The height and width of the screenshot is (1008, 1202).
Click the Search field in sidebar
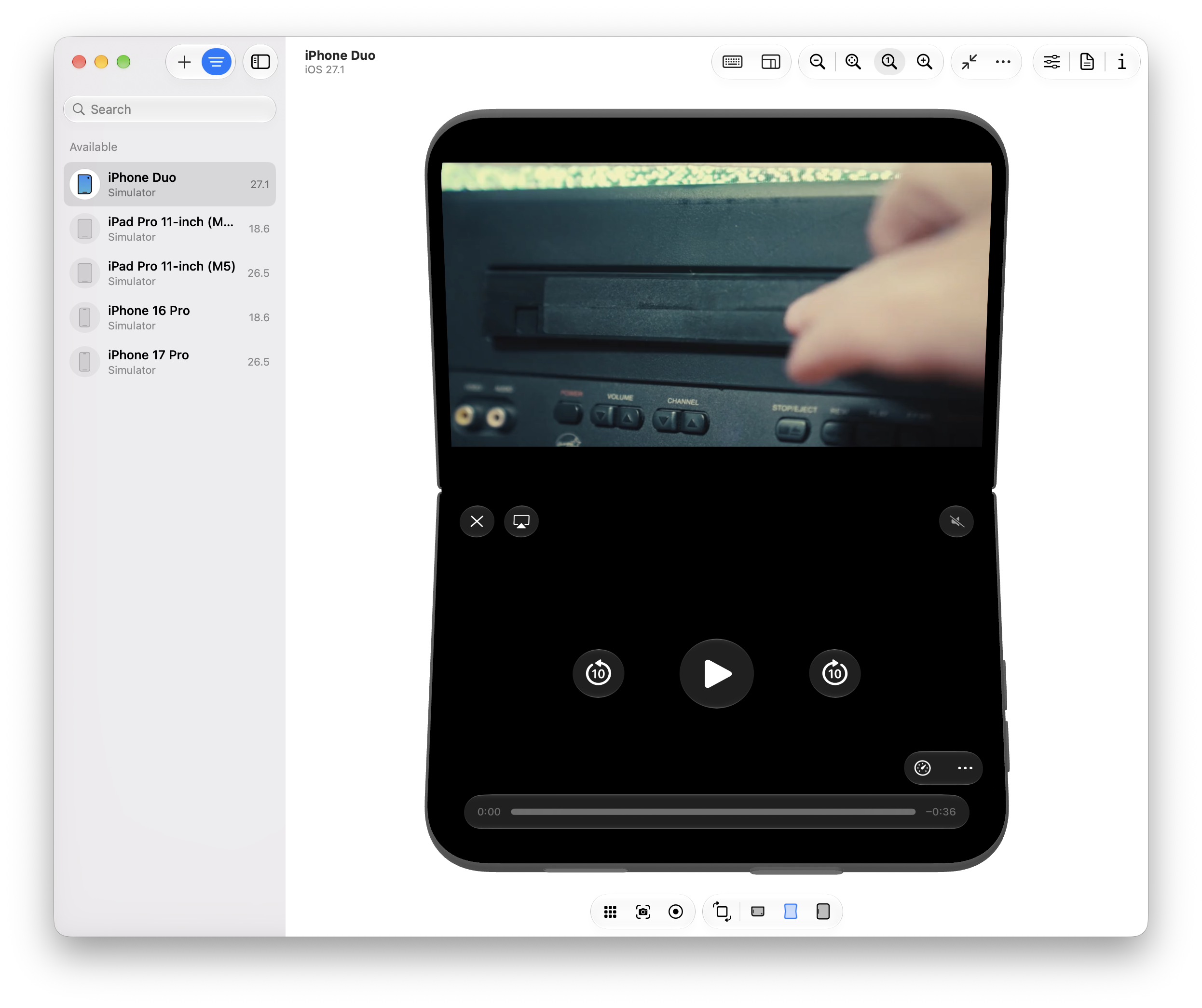tap(170, 109)
